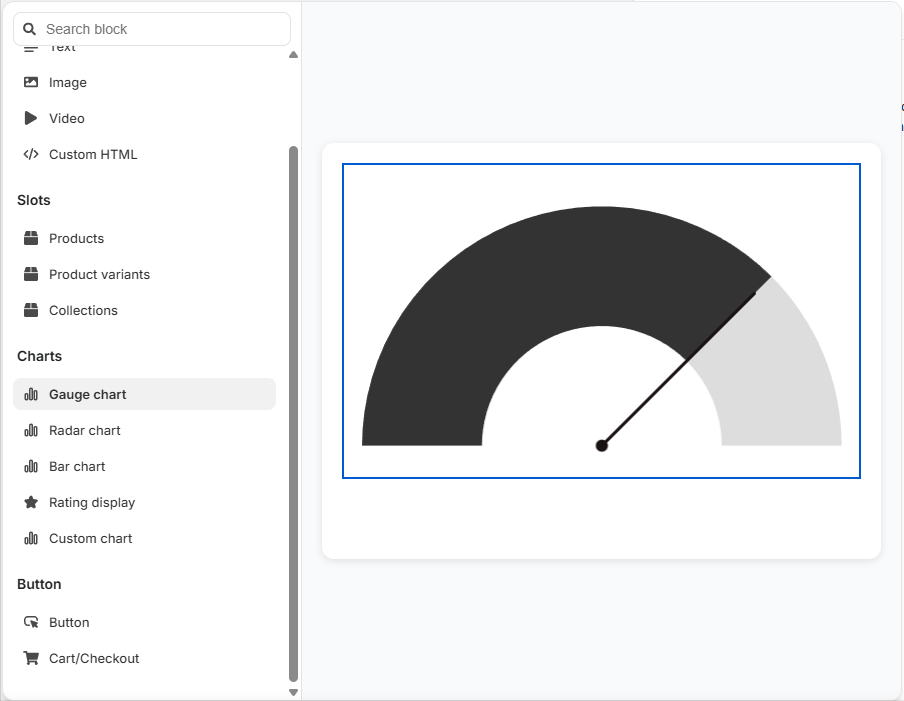
Task: Click the Radar chart icon
Action: [31, 430]
